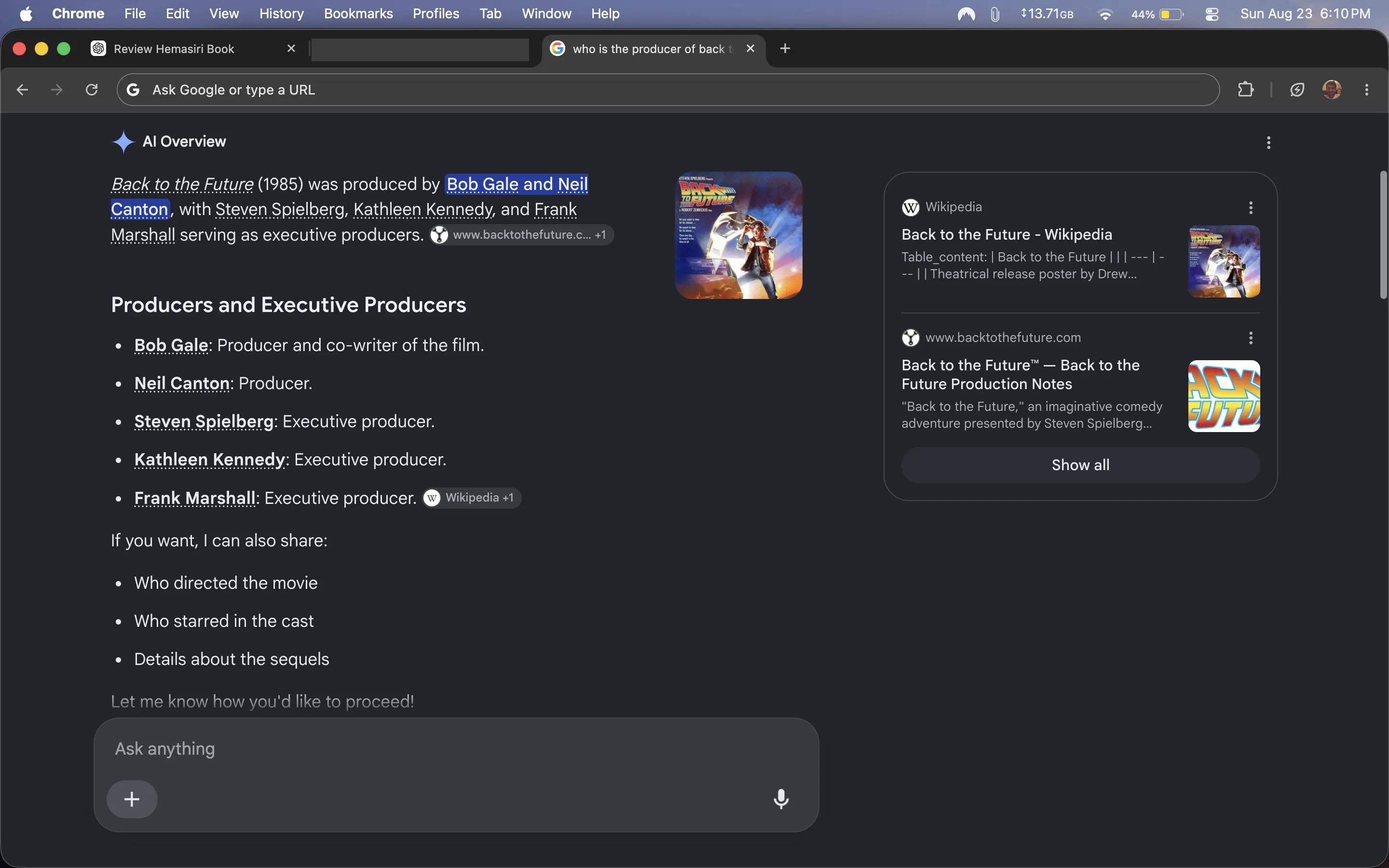
Task: Select the untitled middle tab
Action: [420, 49]
